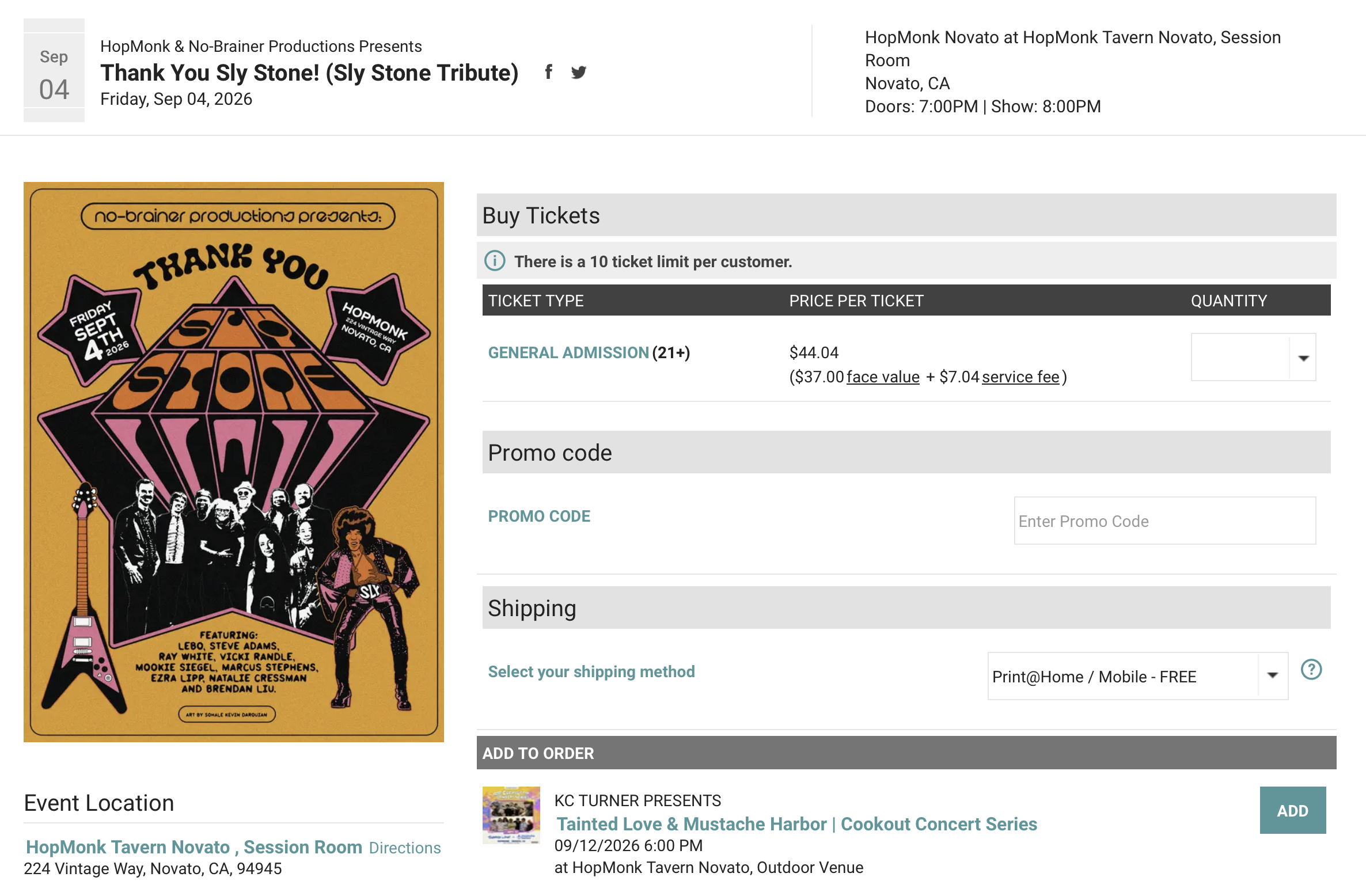Open the Sly Stone event poster image
Screen dimensions: 1366x896
[234, 462]
